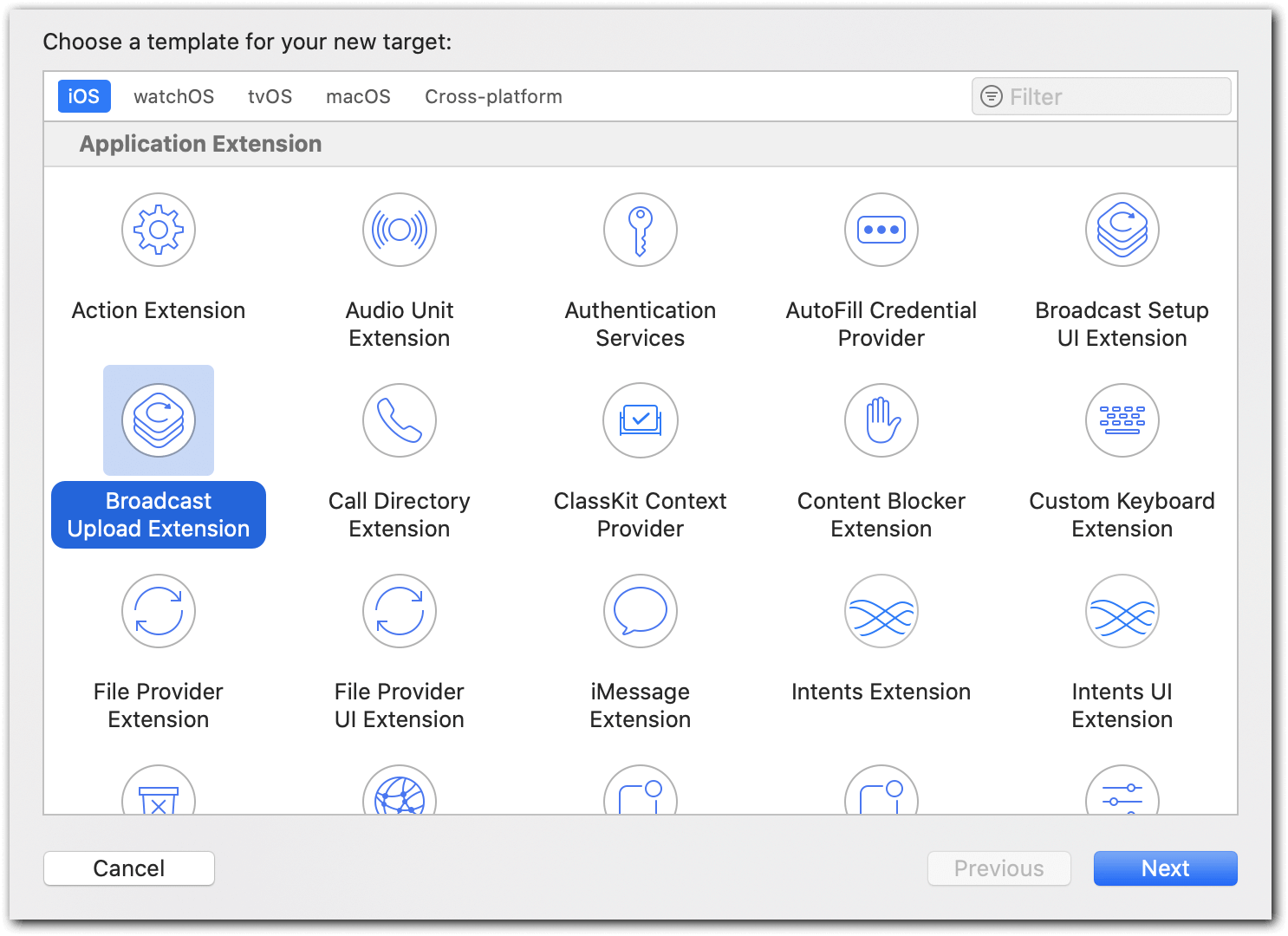
Task: Click the Intents UI Extension label
Action: tap(1122, 705)
